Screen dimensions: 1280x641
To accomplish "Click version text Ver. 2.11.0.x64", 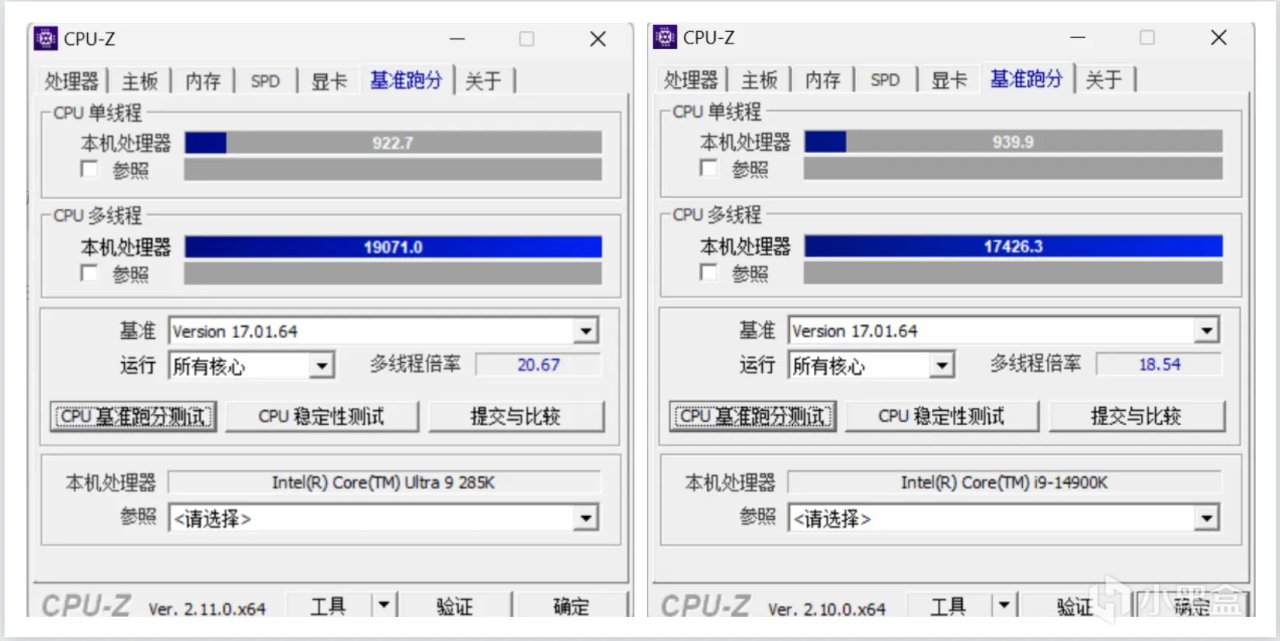I will pos(207,609).
